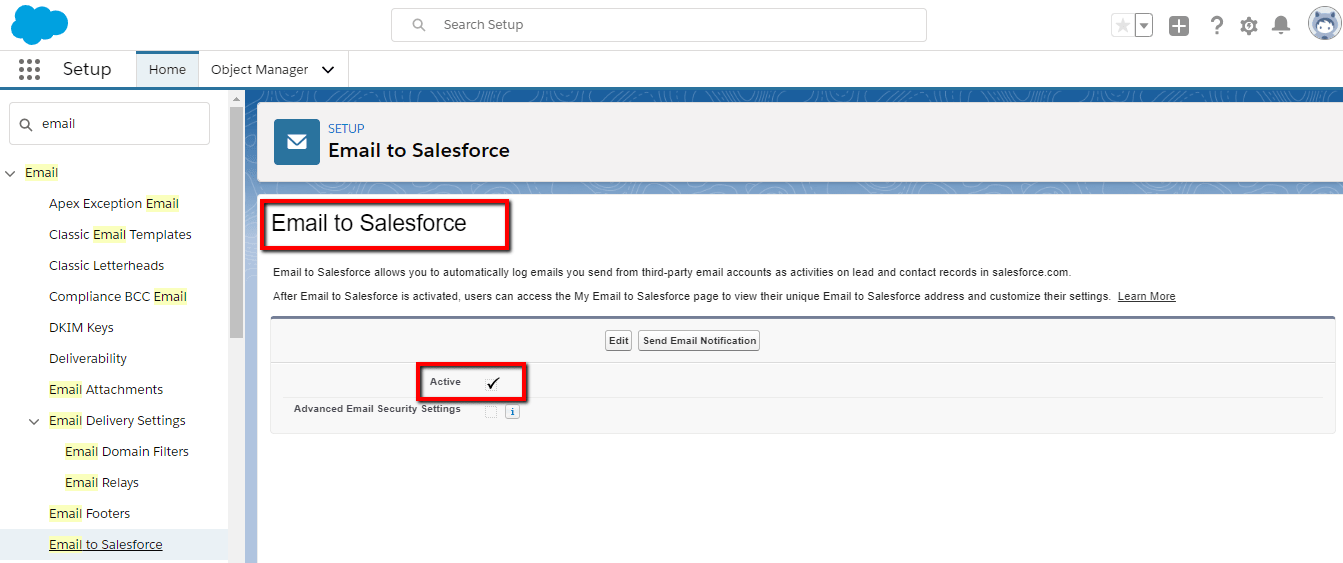Open Deliverability in sidebar
The width and height of the screenshot is (1343, 563).
pyautogui.click(x=88, y=358)
